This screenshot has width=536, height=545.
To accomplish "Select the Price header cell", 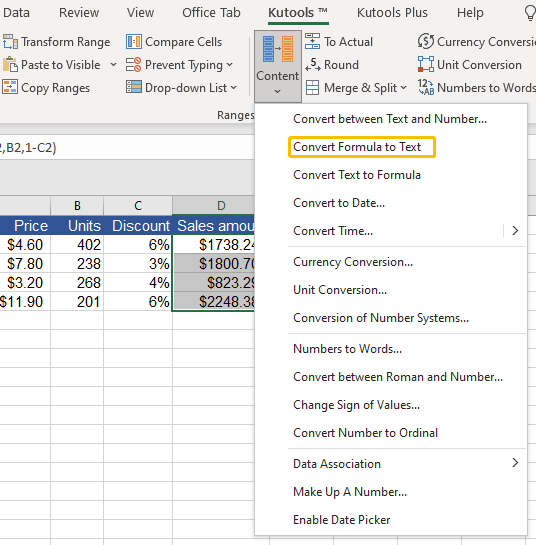I will pyautogui.click(x=25, y=226).
